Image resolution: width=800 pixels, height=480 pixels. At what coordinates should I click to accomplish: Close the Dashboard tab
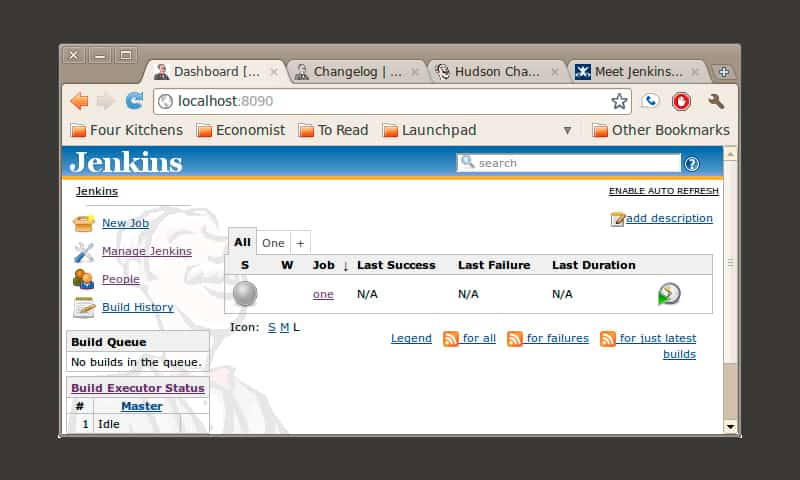[274, 72]
